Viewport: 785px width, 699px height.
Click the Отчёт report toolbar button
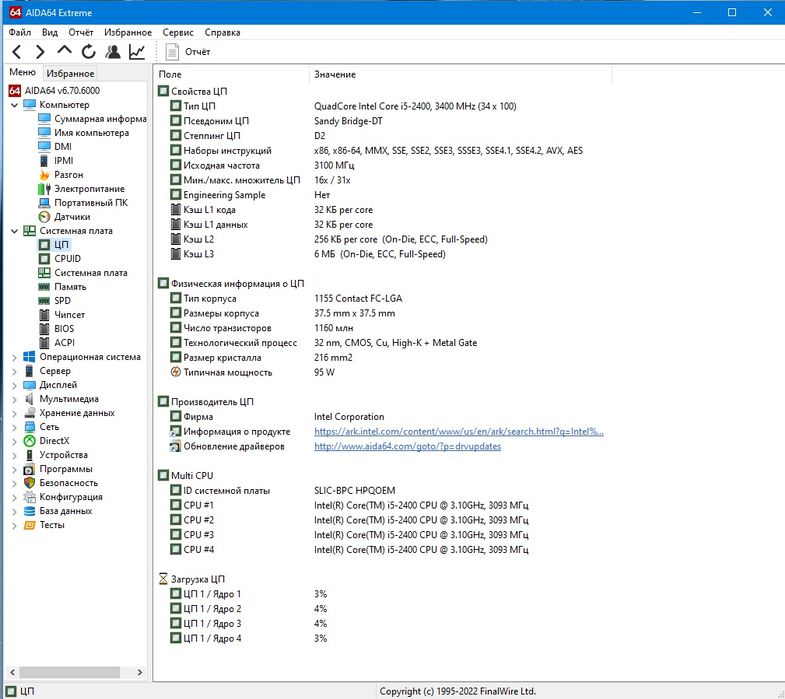click(188, 52)
